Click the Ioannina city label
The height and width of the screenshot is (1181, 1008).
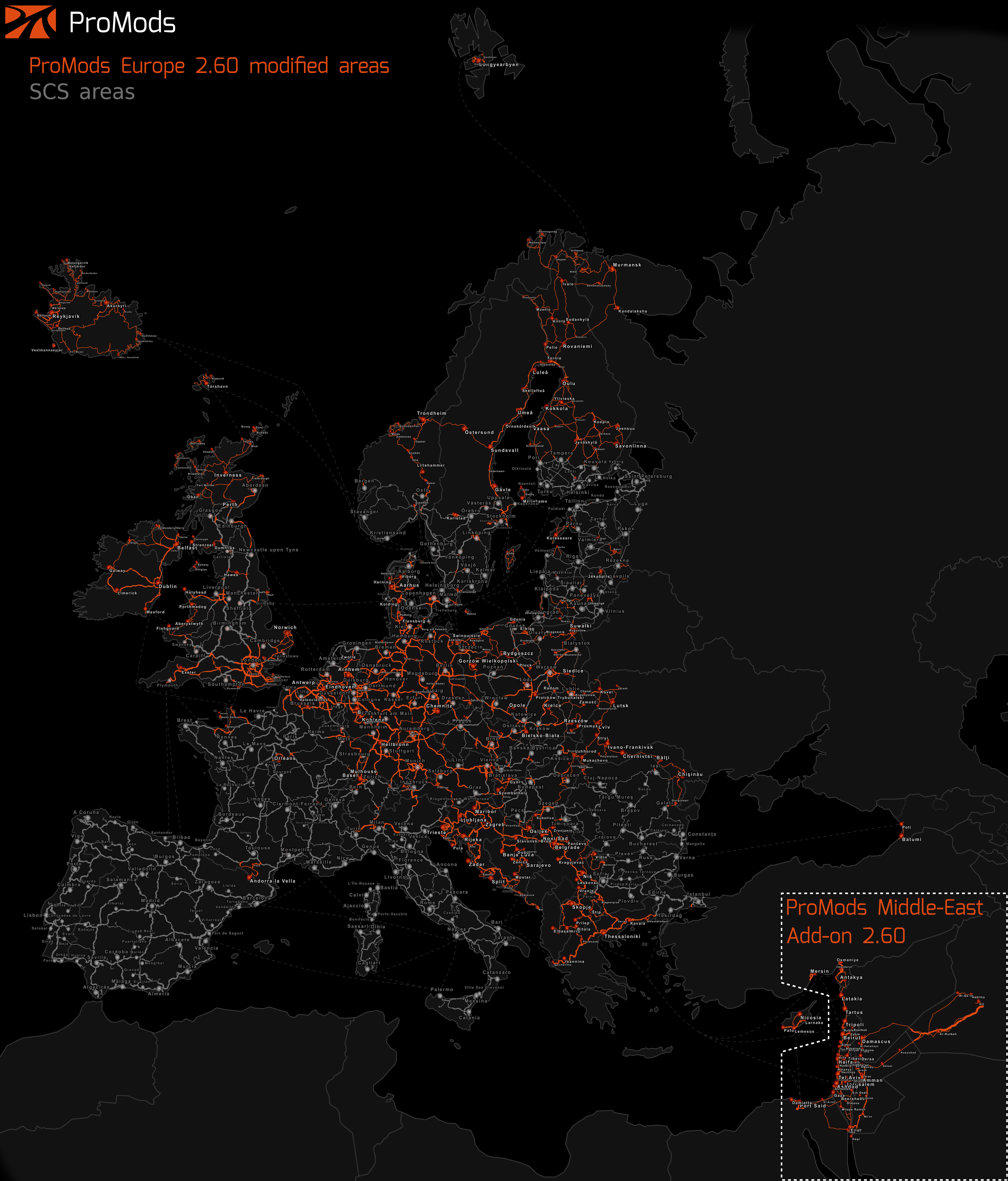574,961
